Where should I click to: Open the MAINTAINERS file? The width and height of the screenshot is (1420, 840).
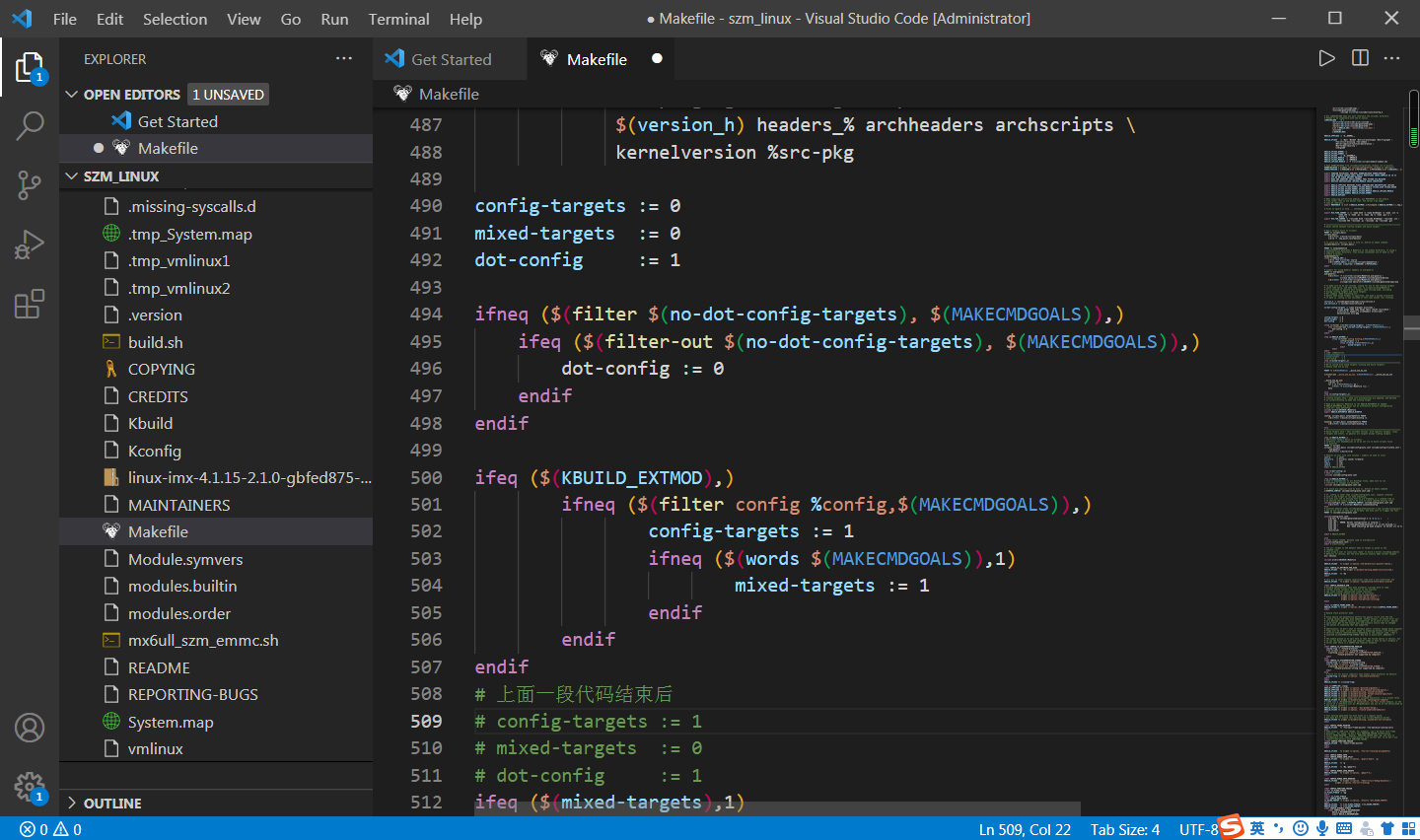216,505
